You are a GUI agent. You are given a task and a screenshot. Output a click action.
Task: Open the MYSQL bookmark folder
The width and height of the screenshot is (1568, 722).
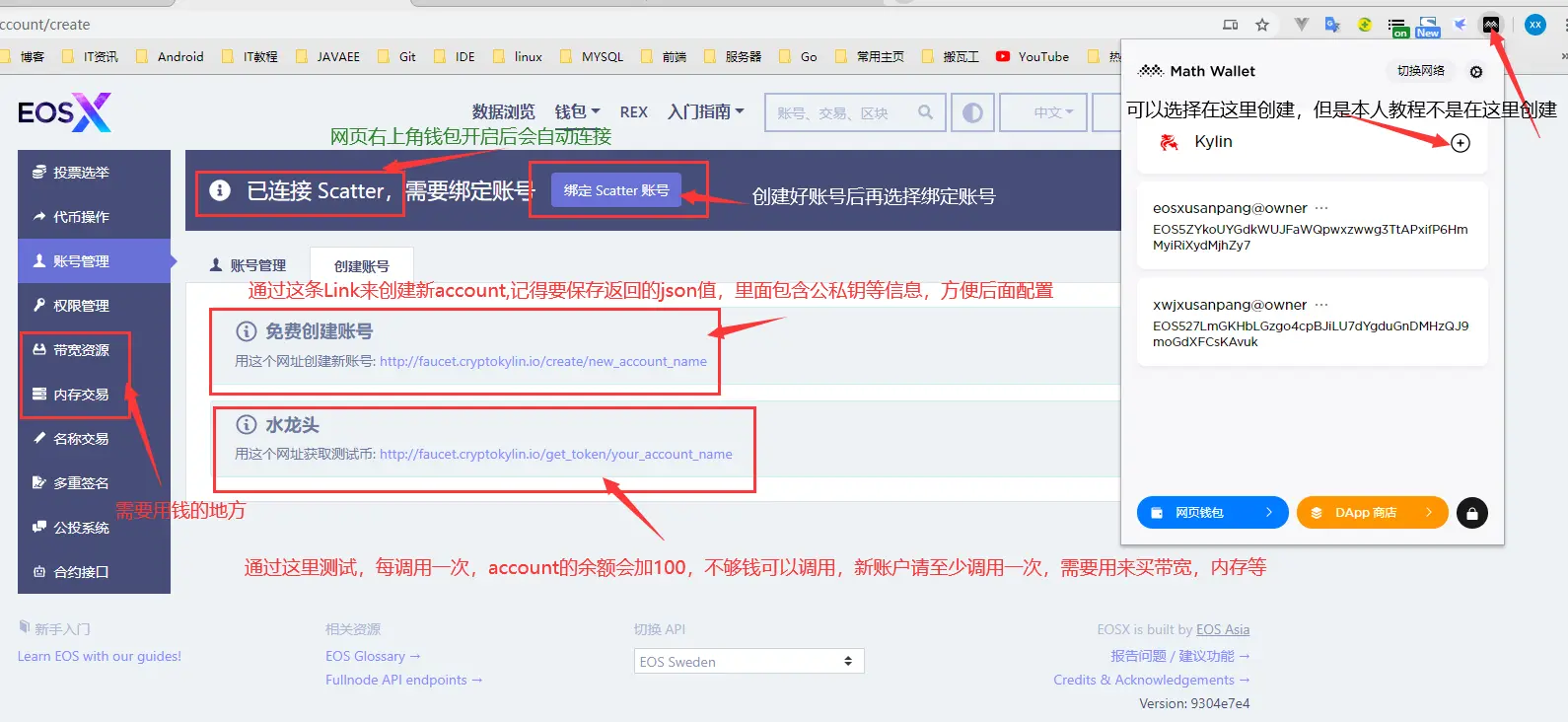(592, 56)
